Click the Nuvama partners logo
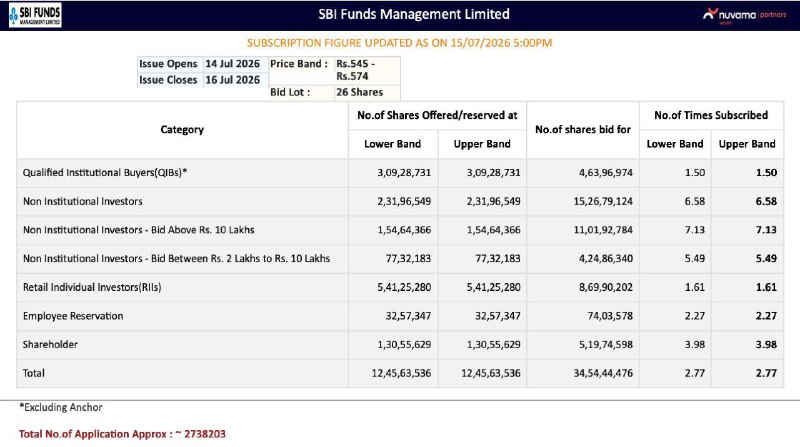Image resolution: width=800 pixels, height=447 pixels. 744,15
